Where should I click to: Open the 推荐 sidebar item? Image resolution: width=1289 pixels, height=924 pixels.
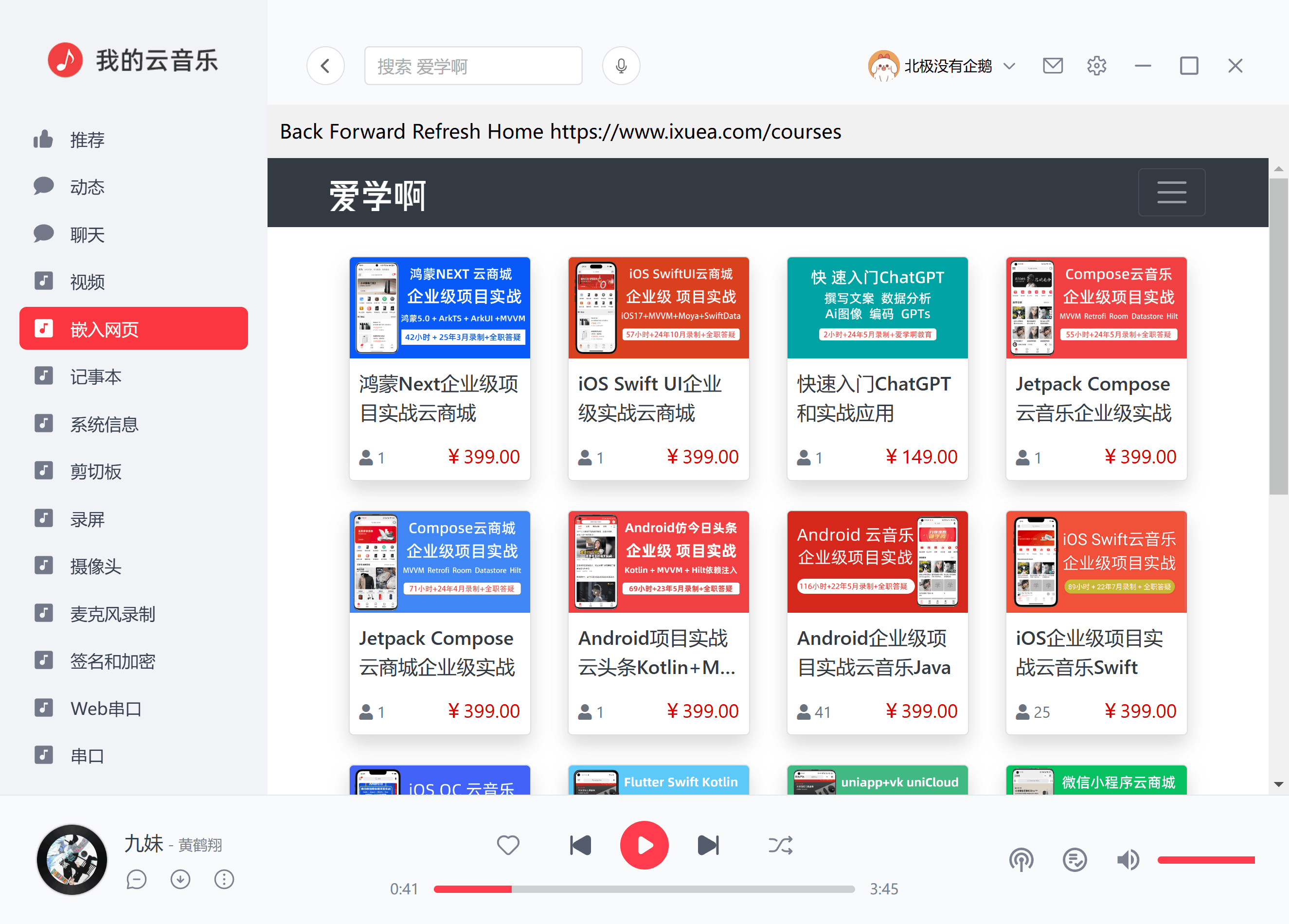(134, 139)
